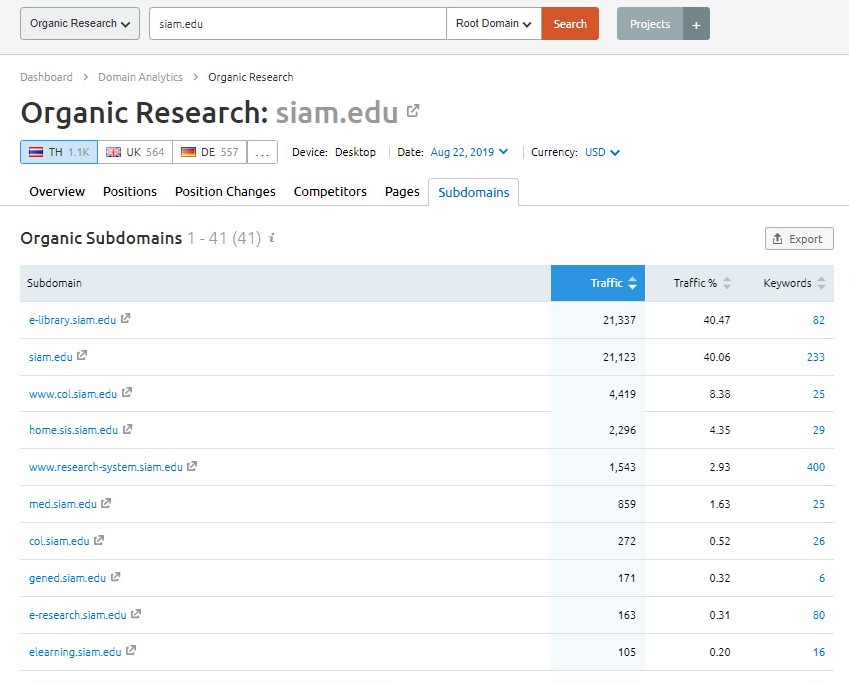
Task: Click the orange Search button
Action: pos(570,24)
